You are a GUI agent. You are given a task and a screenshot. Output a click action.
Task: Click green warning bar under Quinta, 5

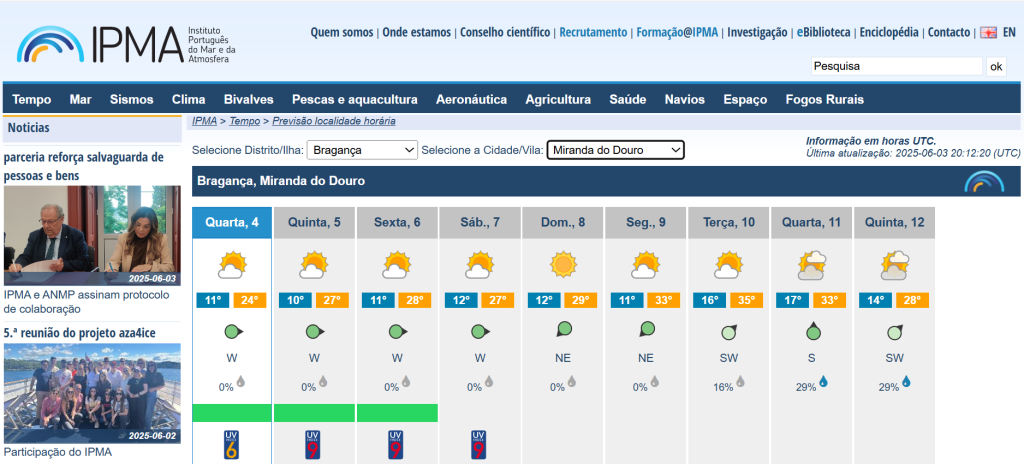point(314,413)
